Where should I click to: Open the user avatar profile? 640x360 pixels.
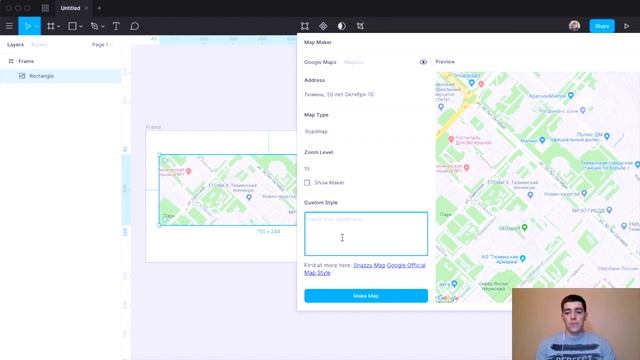click(574, 26)
